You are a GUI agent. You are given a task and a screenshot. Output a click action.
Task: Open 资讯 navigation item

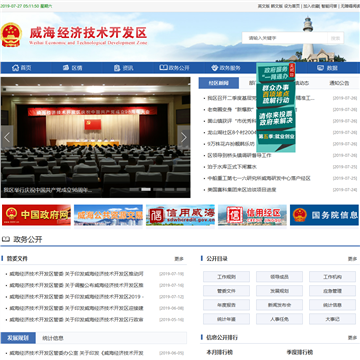pos(123,68)
